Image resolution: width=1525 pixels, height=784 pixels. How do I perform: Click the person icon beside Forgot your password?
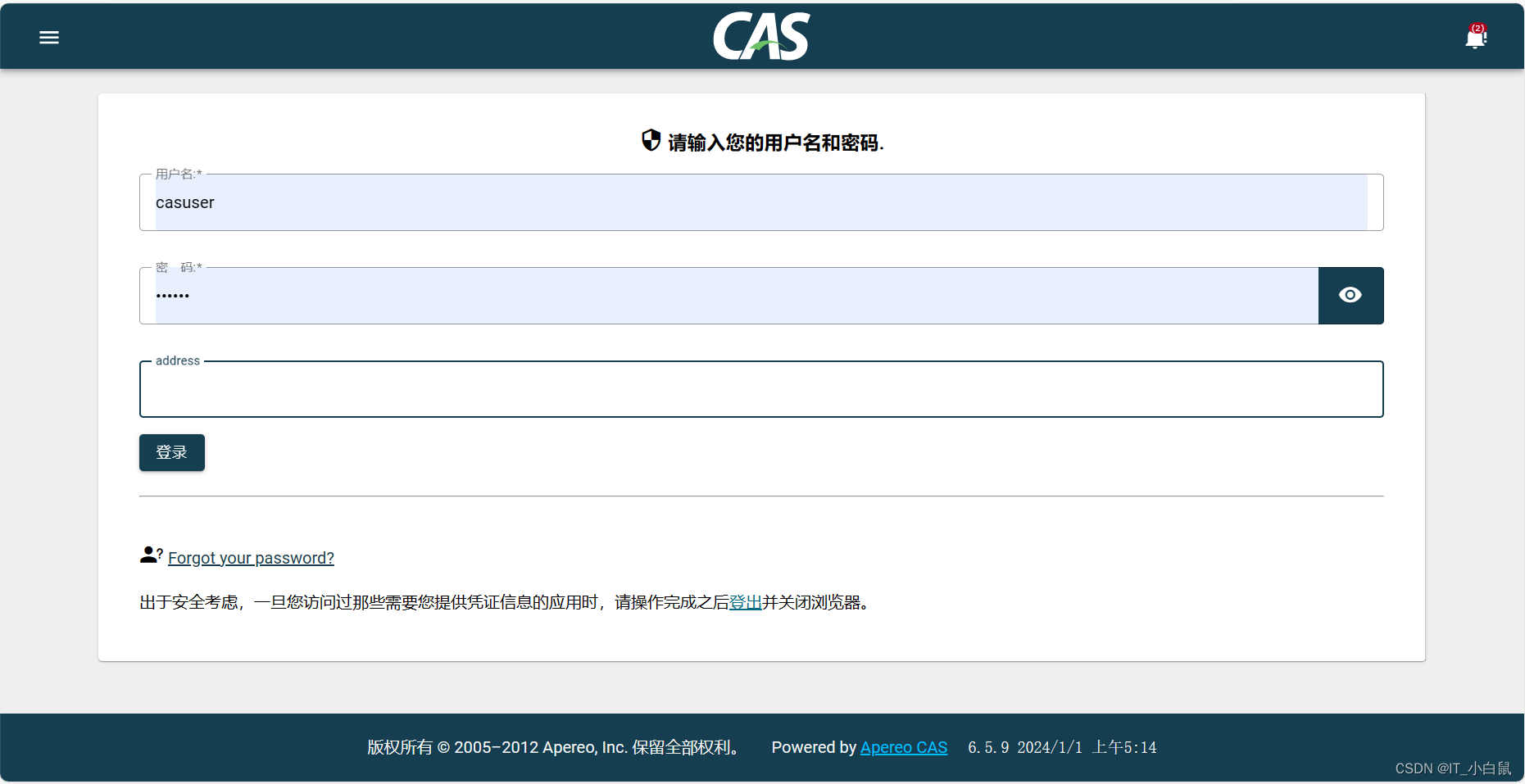click(148, 555)
